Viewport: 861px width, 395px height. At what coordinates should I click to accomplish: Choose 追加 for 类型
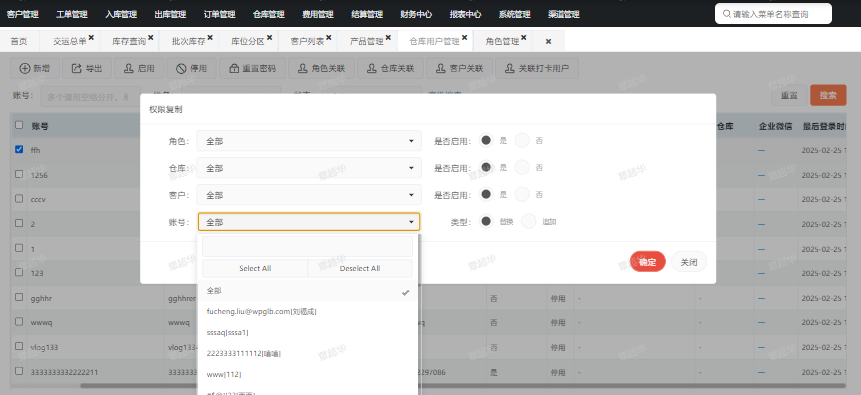point(528,221)
